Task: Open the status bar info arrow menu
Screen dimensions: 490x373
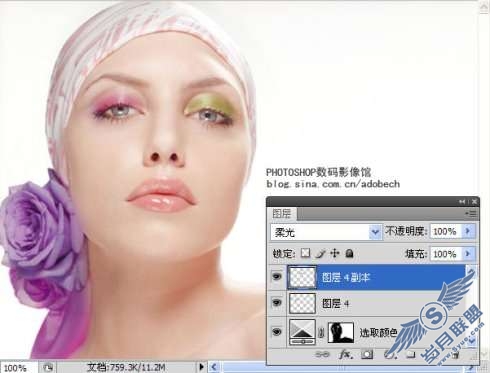Action: pyautogui.click(x=201, y=367)
